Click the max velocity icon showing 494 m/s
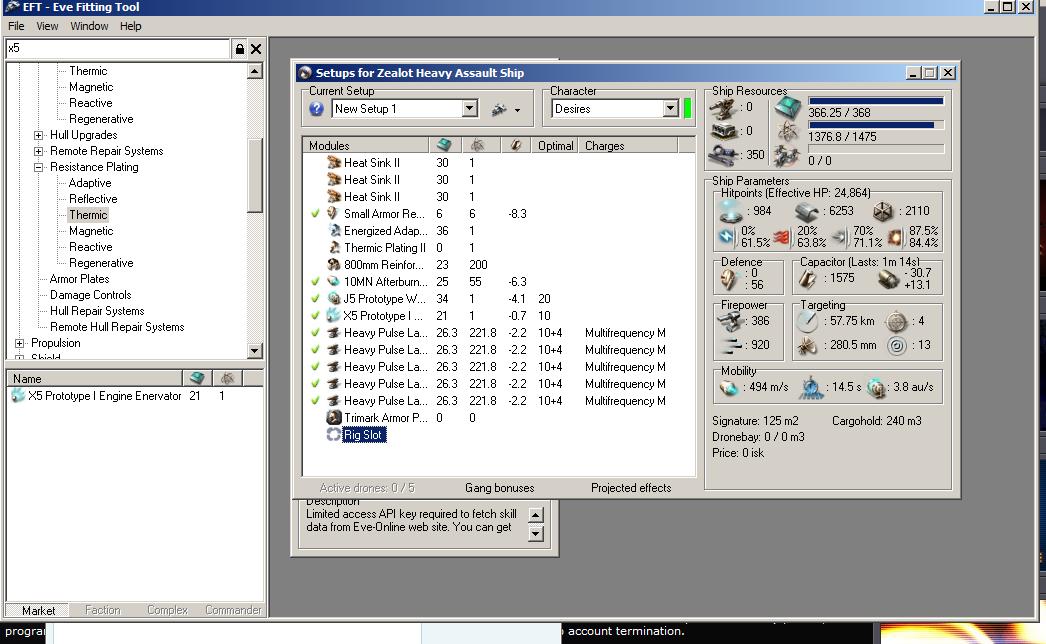 pos(729,387)
